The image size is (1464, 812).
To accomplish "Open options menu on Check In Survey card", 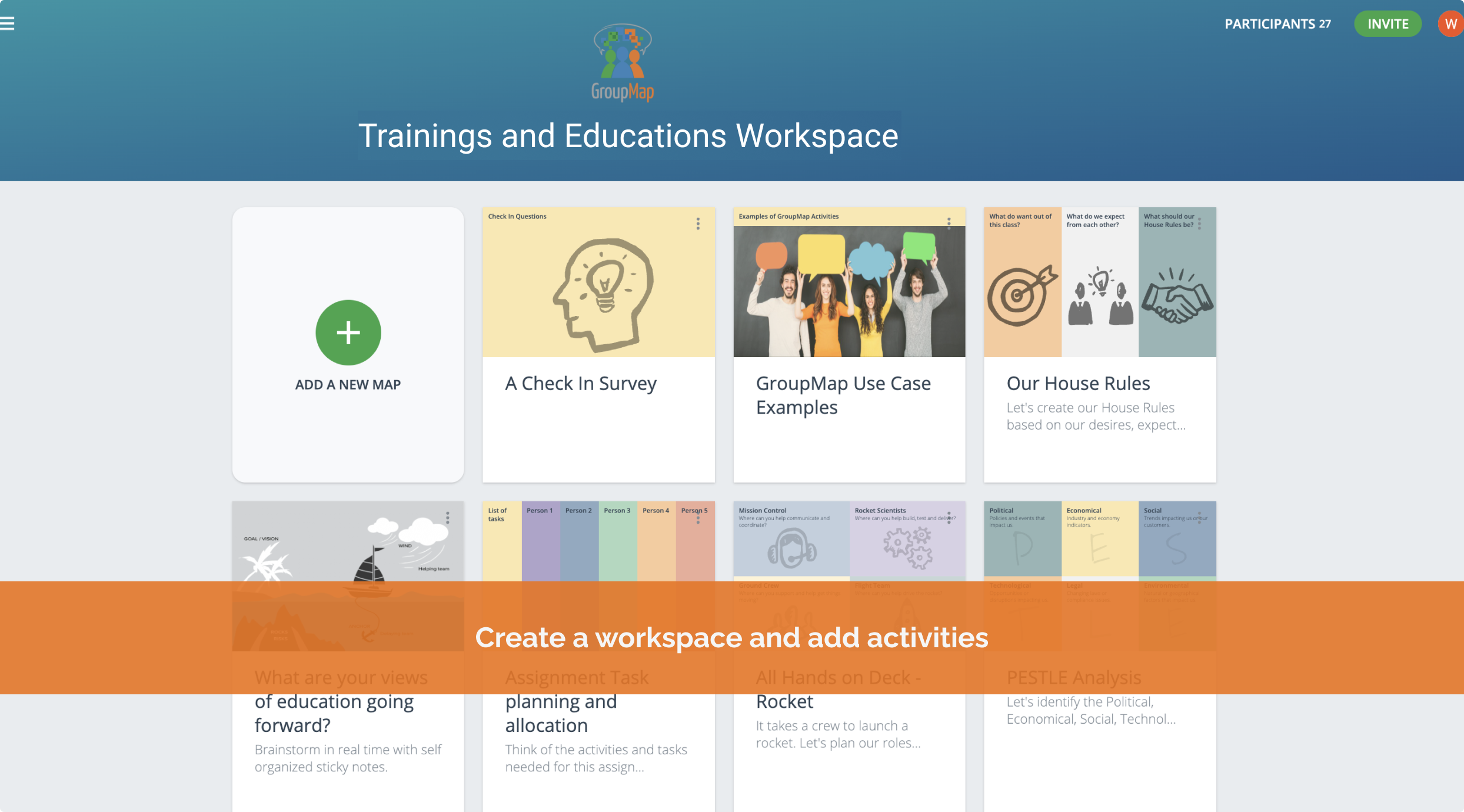I will tap(698, 224).
